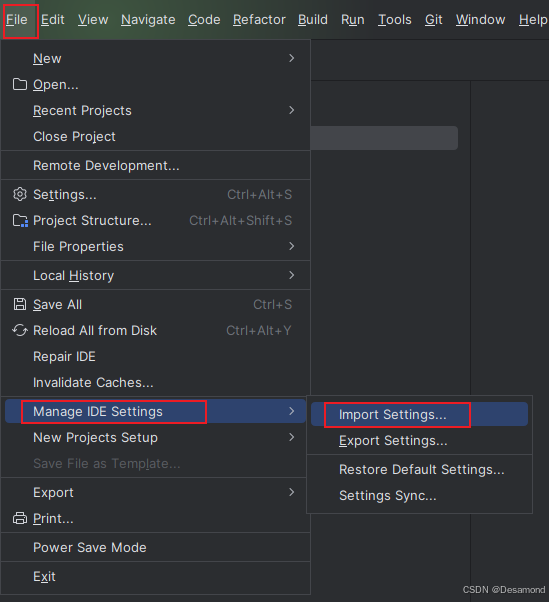Expand the Local History submenu arrow
Image resolution: width=549 pixels, height=602 pixels.
(291, 275)
